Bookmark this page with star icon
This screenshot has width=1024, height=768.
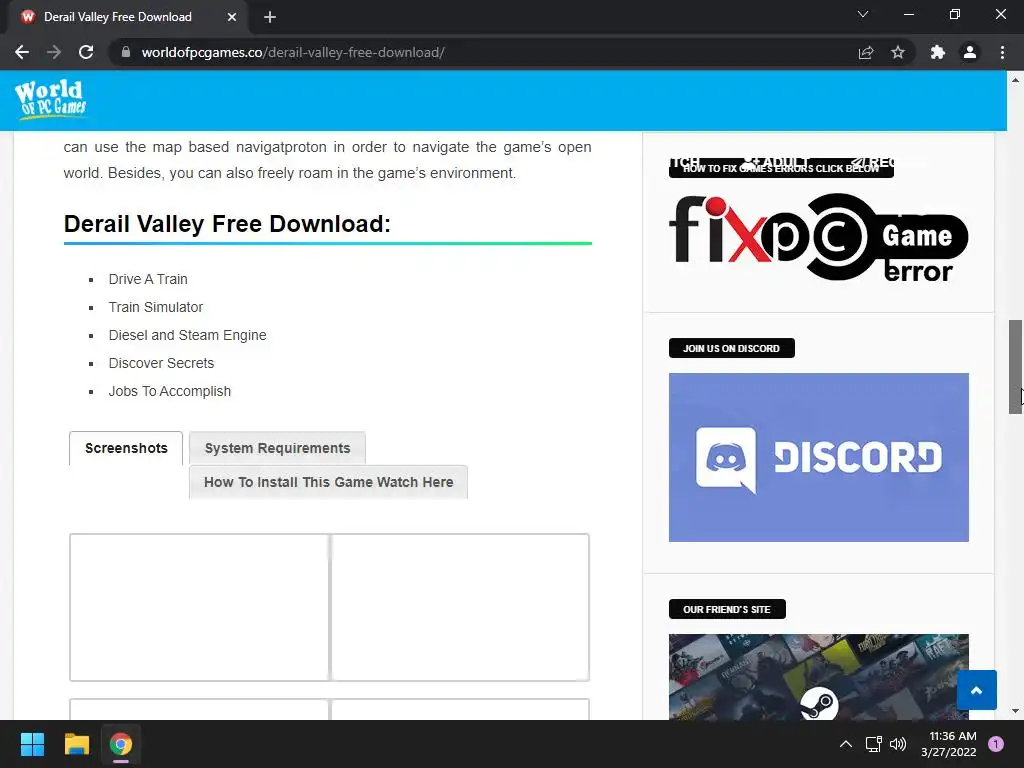[x=898, y=52]
